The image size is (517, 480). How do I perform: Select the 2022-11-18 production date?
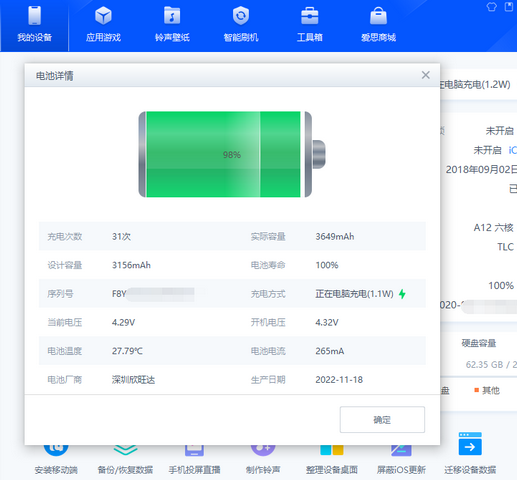339,380
